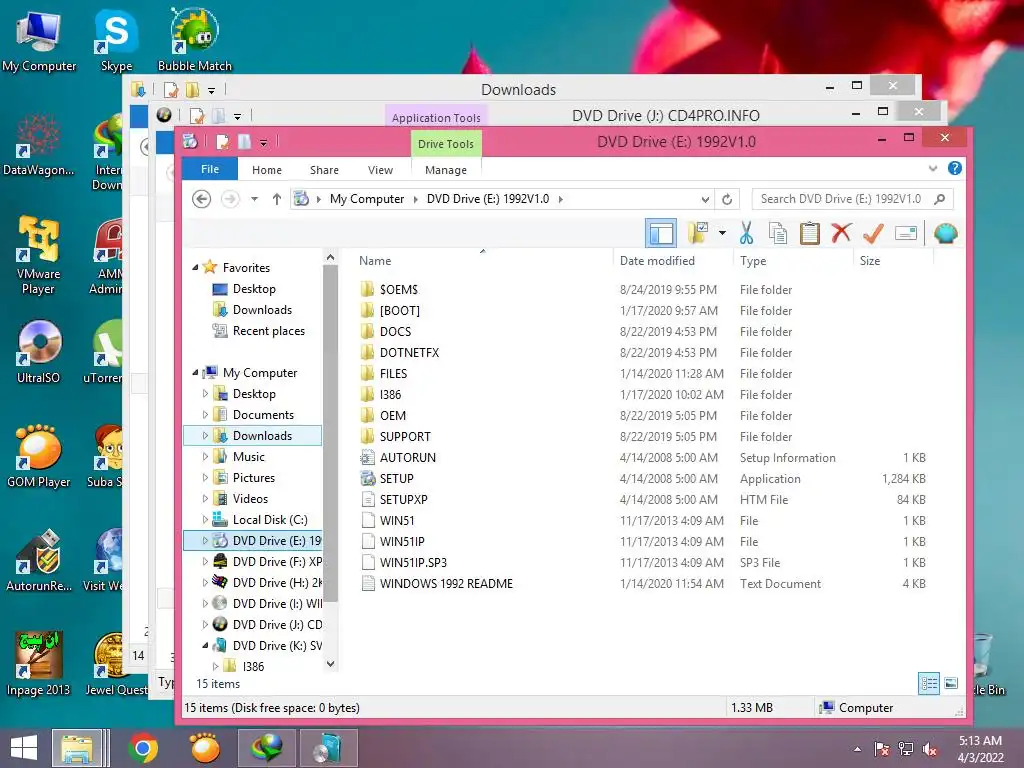The height and width of the screenshot is (768, 1024).
Task: Sort by the Size column header
Action: (870, 261)
